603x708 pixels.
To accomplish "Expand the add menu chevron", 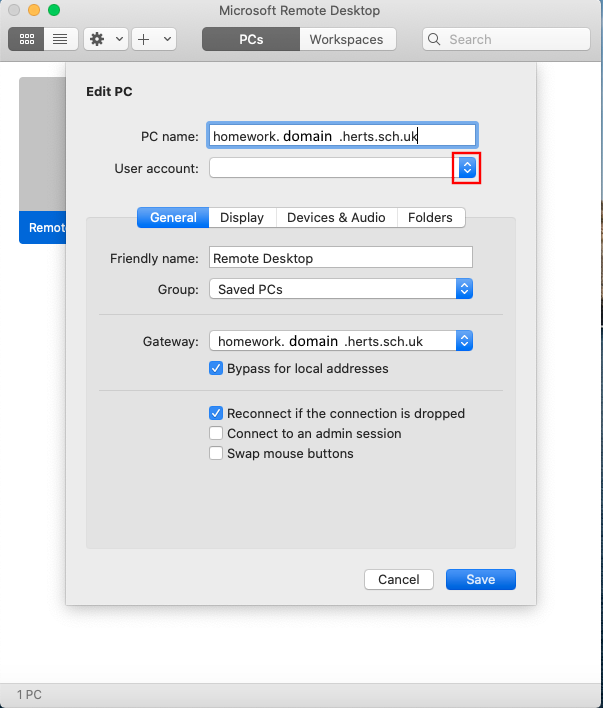I will [167, 39].
